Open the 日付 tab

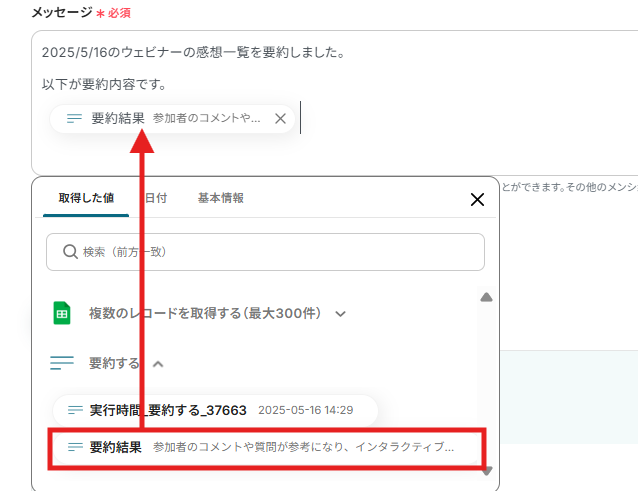[x=156, y=198]
